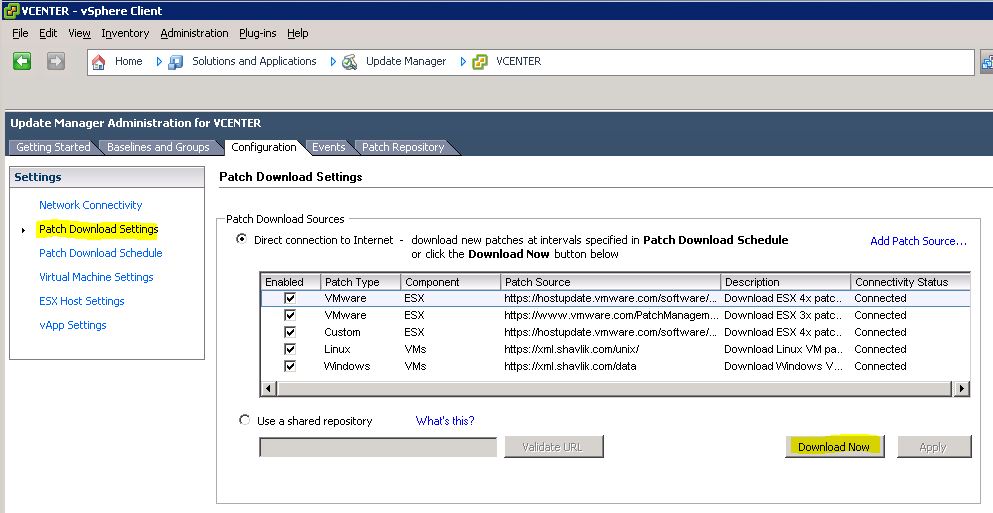Screen dimensions: 993x513
Task: Click the What's this? link
Action: pyautogui.click(x=445, y=421)
